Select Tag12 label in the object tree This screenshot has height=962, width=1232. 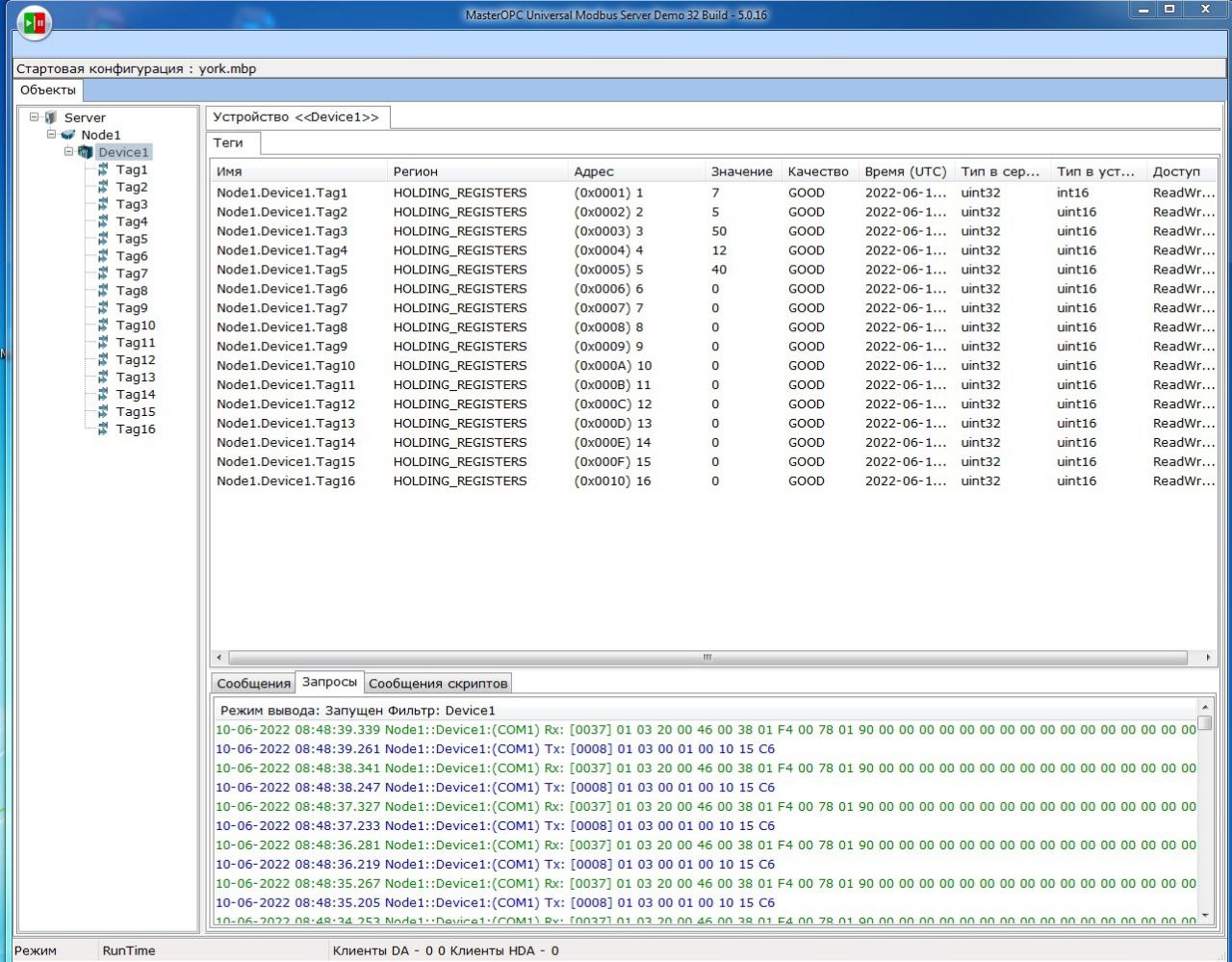coord(136,360)
